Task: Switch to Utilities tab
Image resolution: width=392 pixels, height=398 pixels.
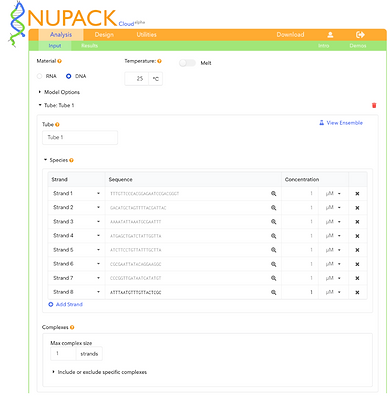Action: point(146,35)
